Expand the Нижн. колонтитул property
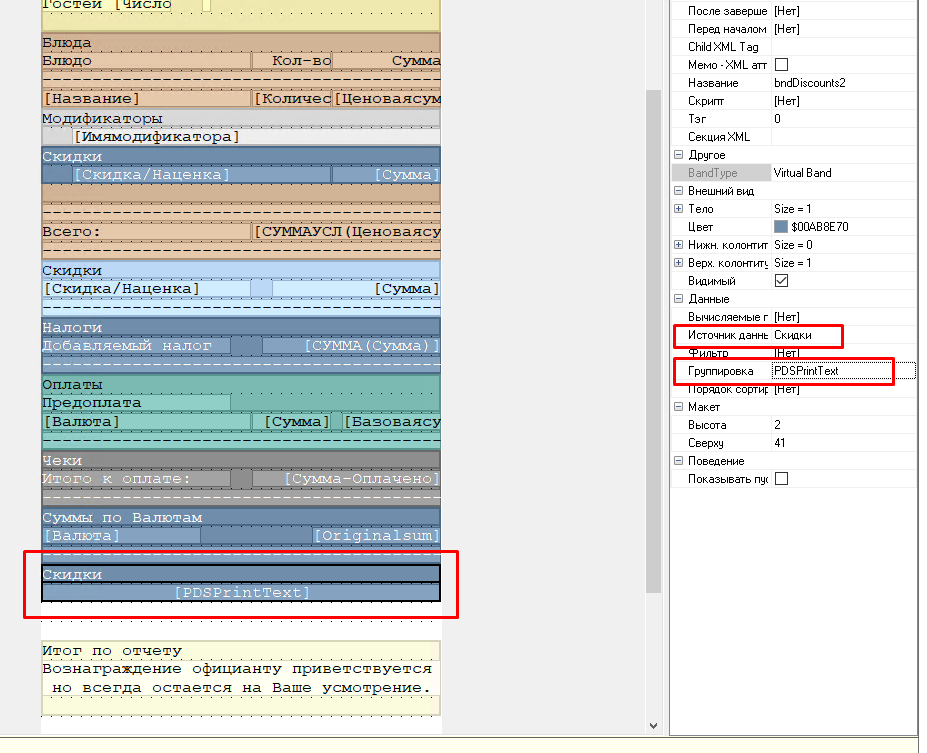927x753 pixels. (x=679, y=245)
